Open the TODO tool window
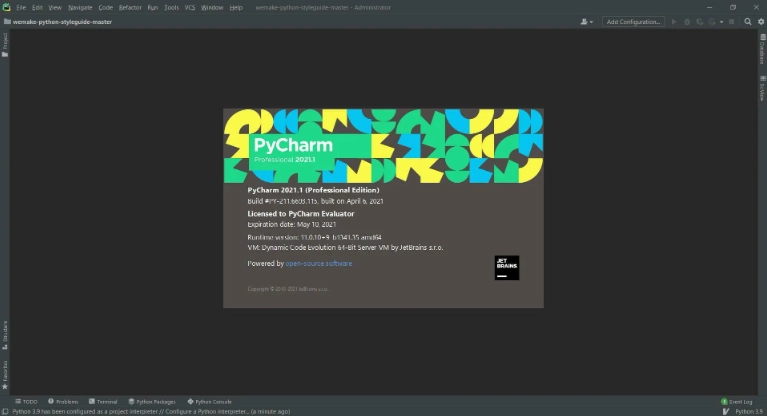 click(x=26, y=402)
